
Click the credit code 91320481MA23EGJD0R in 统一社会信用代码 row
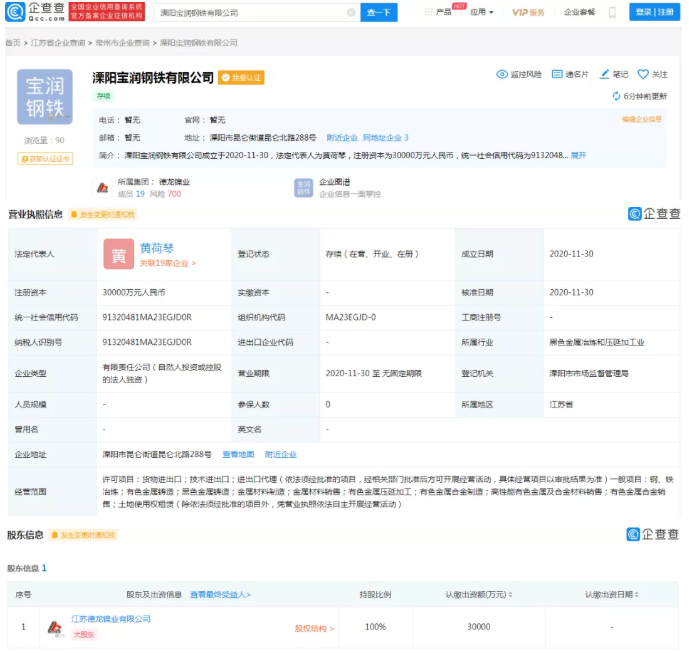[x=147, y=317]
